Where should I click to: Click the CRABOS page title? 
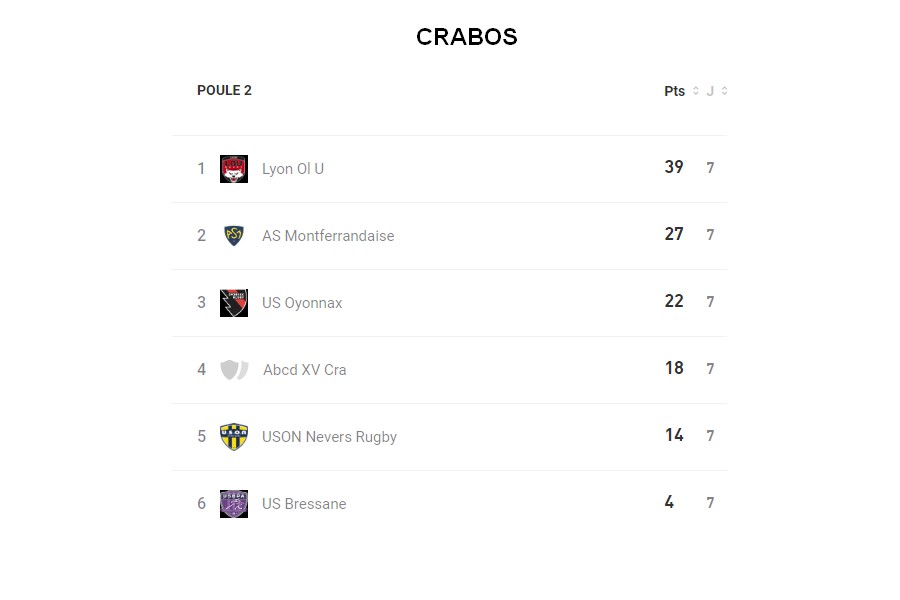click(467, 37)
